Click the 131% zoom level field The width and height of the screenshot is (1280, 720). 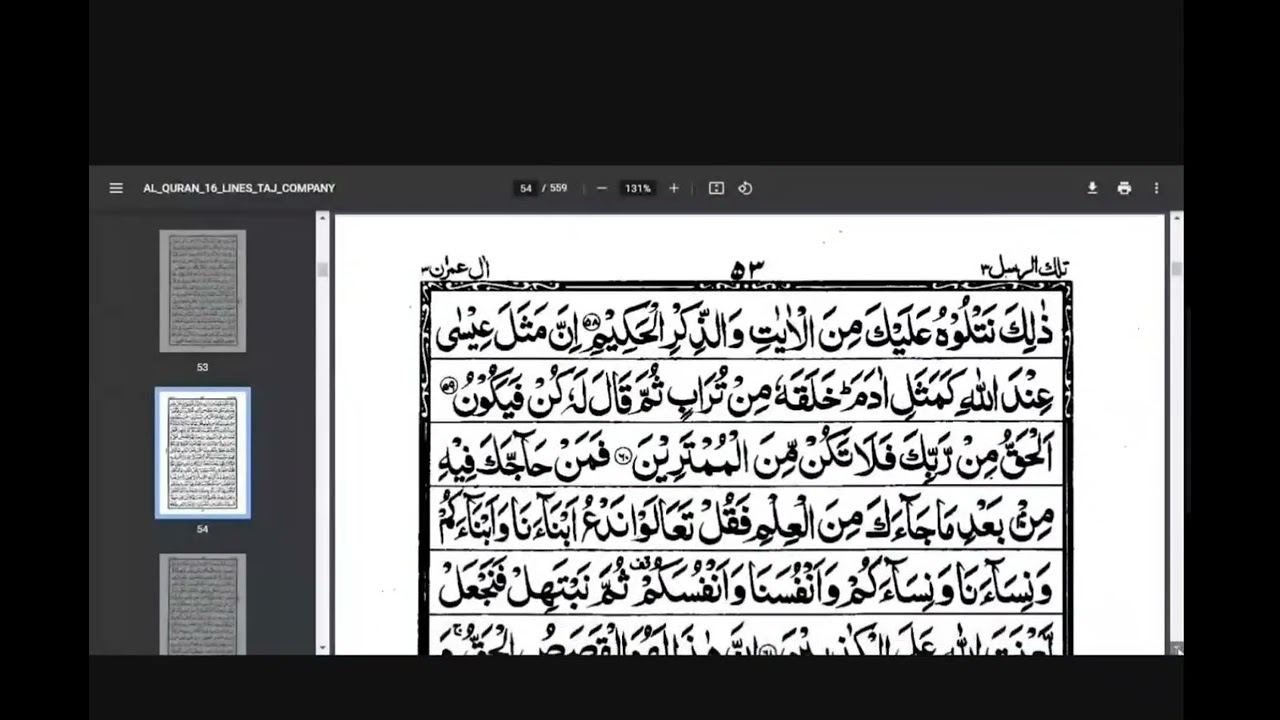pos(638,188)
